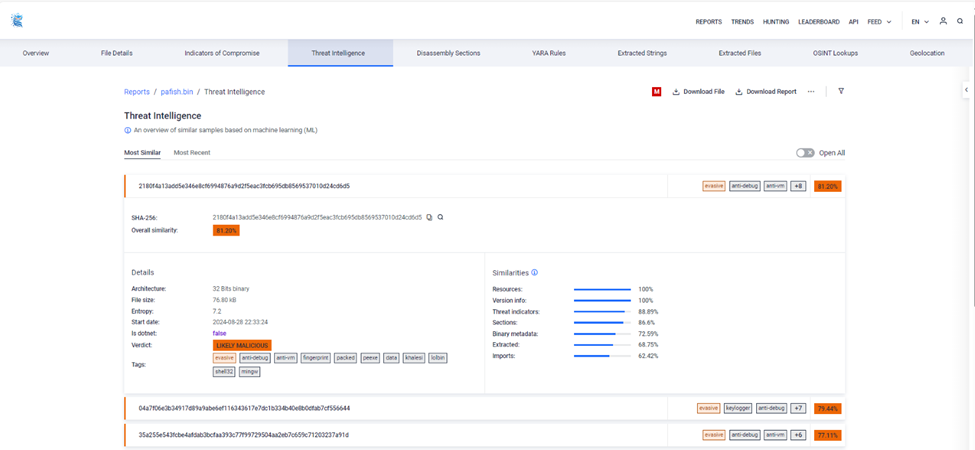Open the filter funnel icon

coord(841,91)
